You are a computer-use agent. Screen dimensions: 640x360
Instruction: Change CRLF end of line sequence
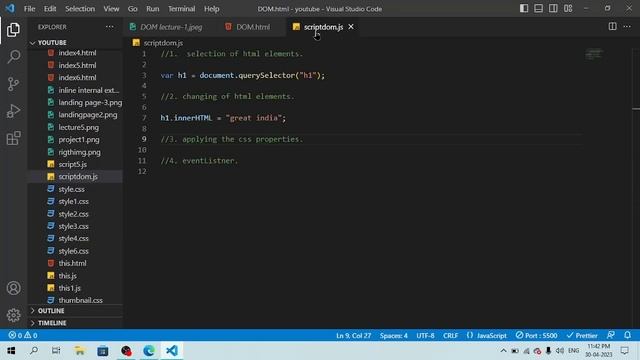(x=450, y=336)
